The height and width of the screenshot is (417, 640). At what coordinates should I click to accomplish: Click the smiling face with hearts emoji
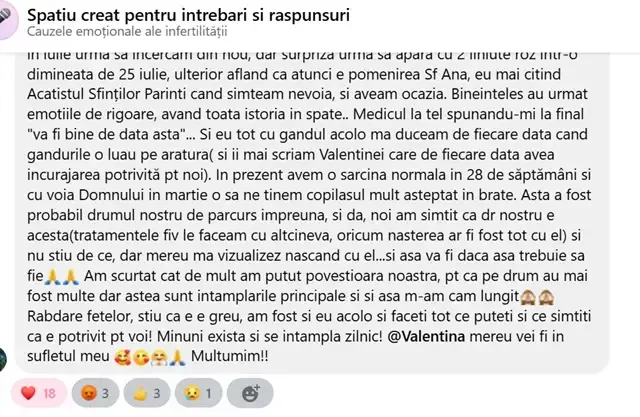[x=122, y=357]
